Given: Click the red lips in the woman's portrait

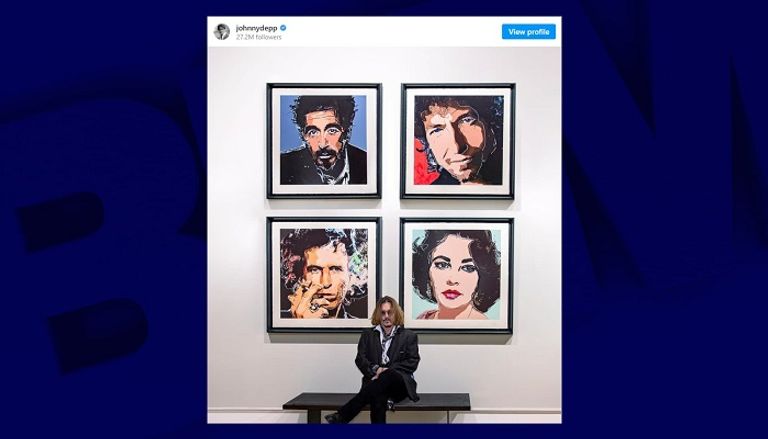Looking at the screenshot, I should [x=452, y=294].
